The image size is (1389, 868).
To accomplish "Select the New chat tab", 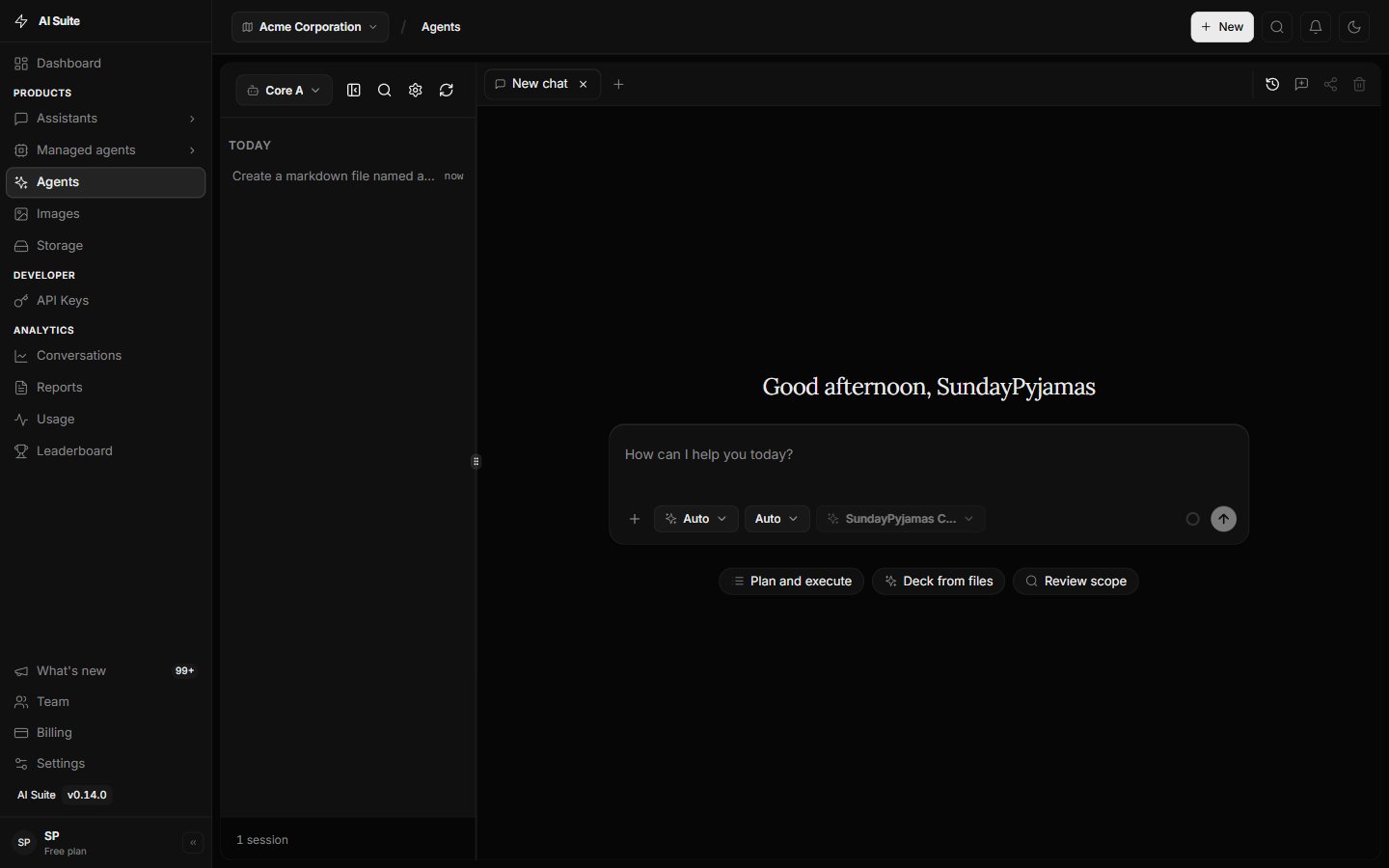I will tap(542, 84).
